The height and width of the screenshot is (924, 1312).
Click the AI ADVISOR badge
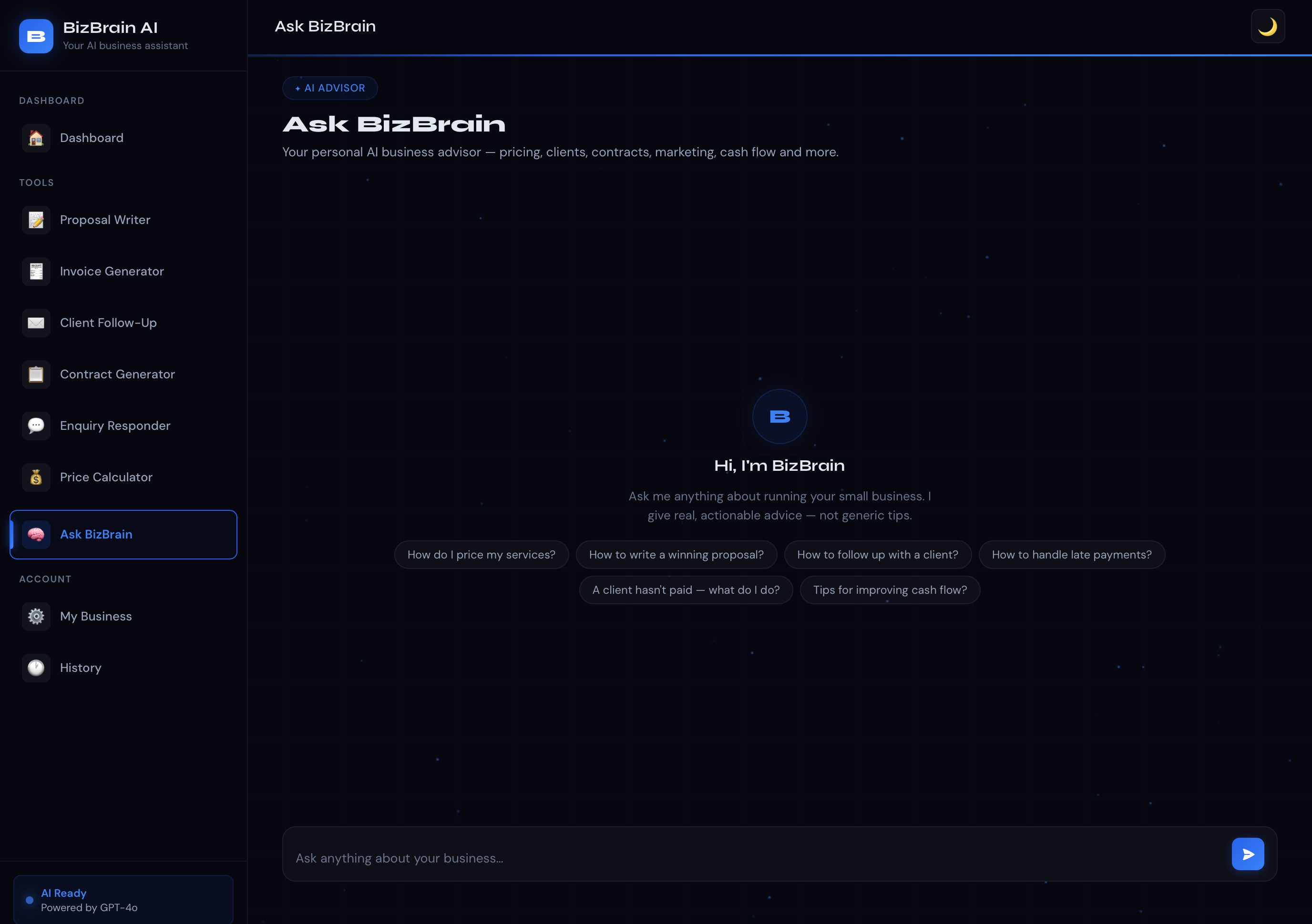coord(330,88)
